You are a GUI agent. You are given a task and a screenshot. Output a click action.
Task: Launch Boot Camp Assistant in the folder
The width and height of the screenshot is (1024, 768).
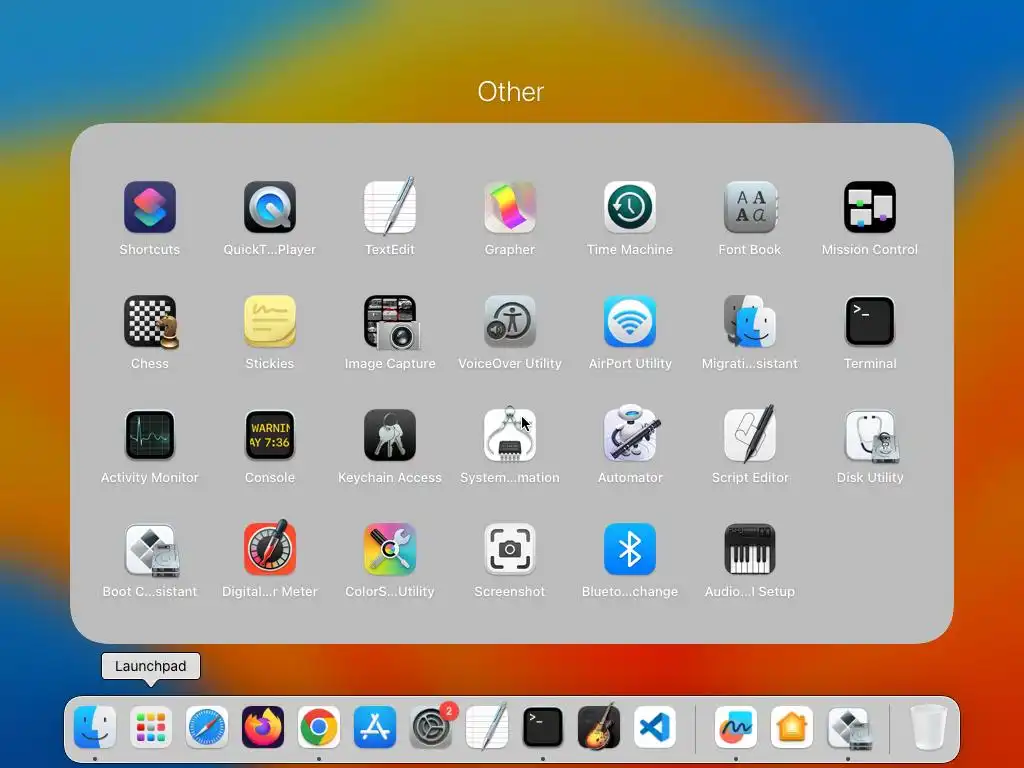[150, 549]
